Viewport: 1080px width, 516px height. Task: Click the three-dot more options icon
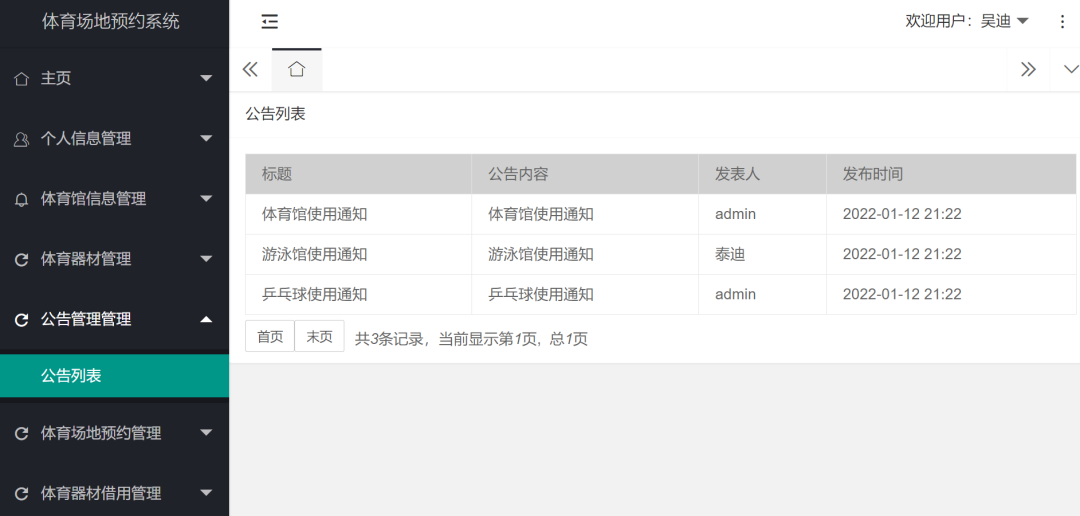point(1061,22)
